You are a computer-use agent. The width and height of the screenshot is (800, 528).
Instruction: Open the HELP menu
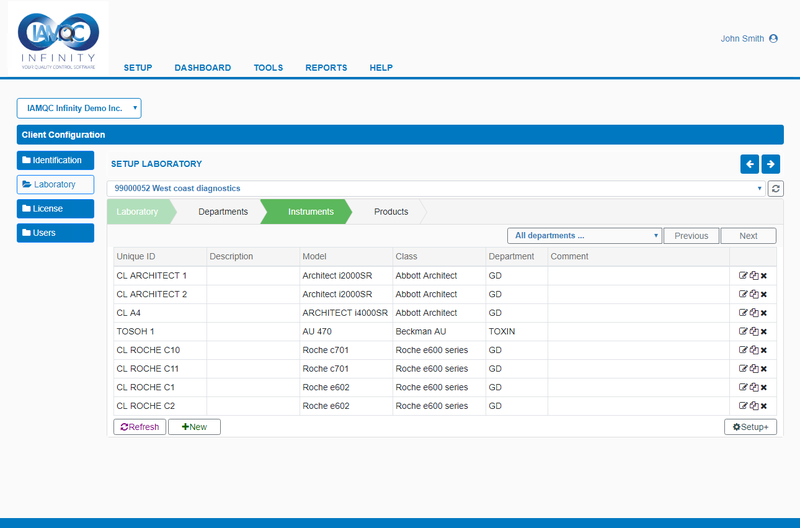[x=381, y=68]
